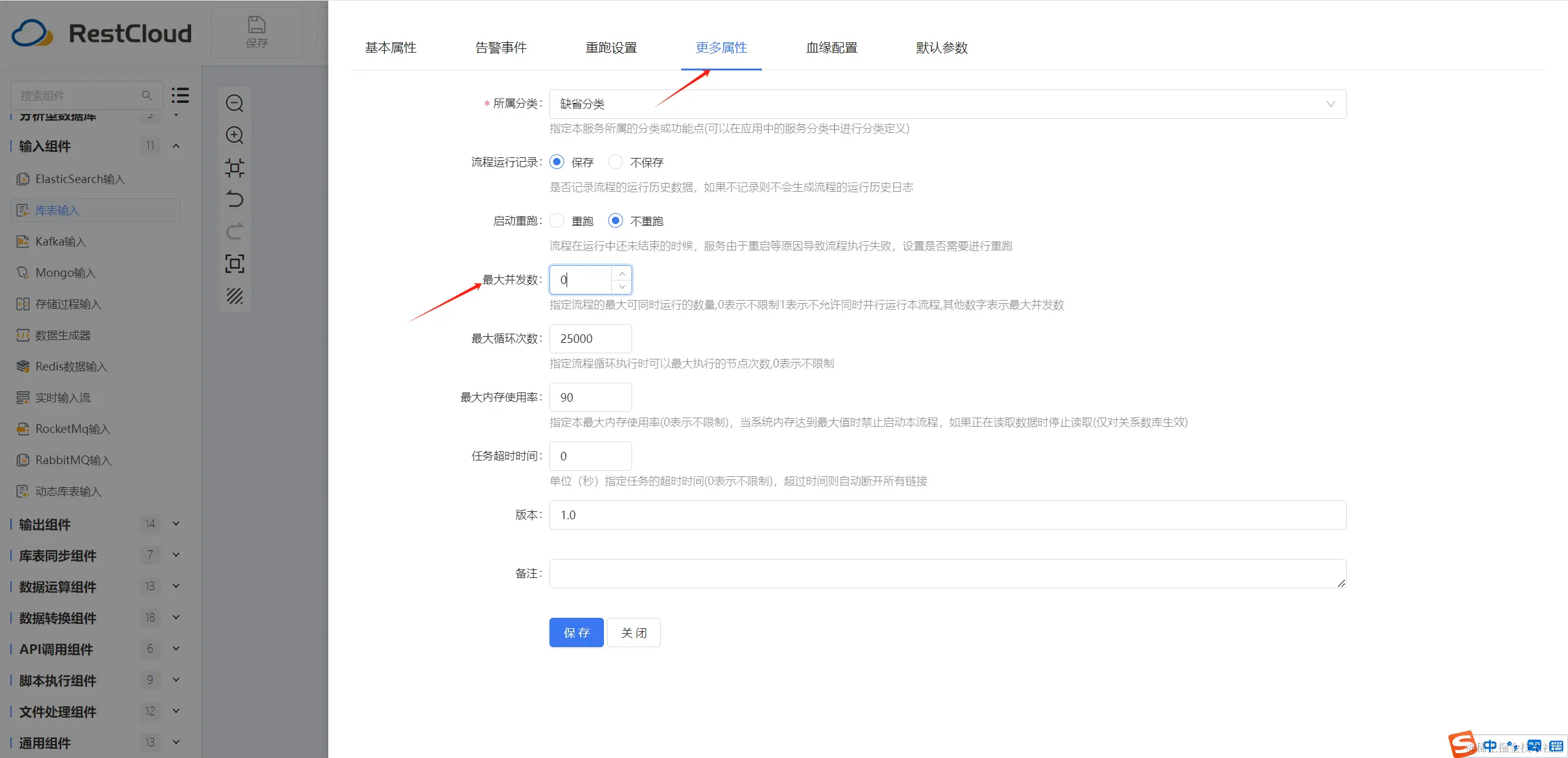Screen dimensions: 1568x758
Task: Switch to the 告警事件 tab
Action: point(500,48)
